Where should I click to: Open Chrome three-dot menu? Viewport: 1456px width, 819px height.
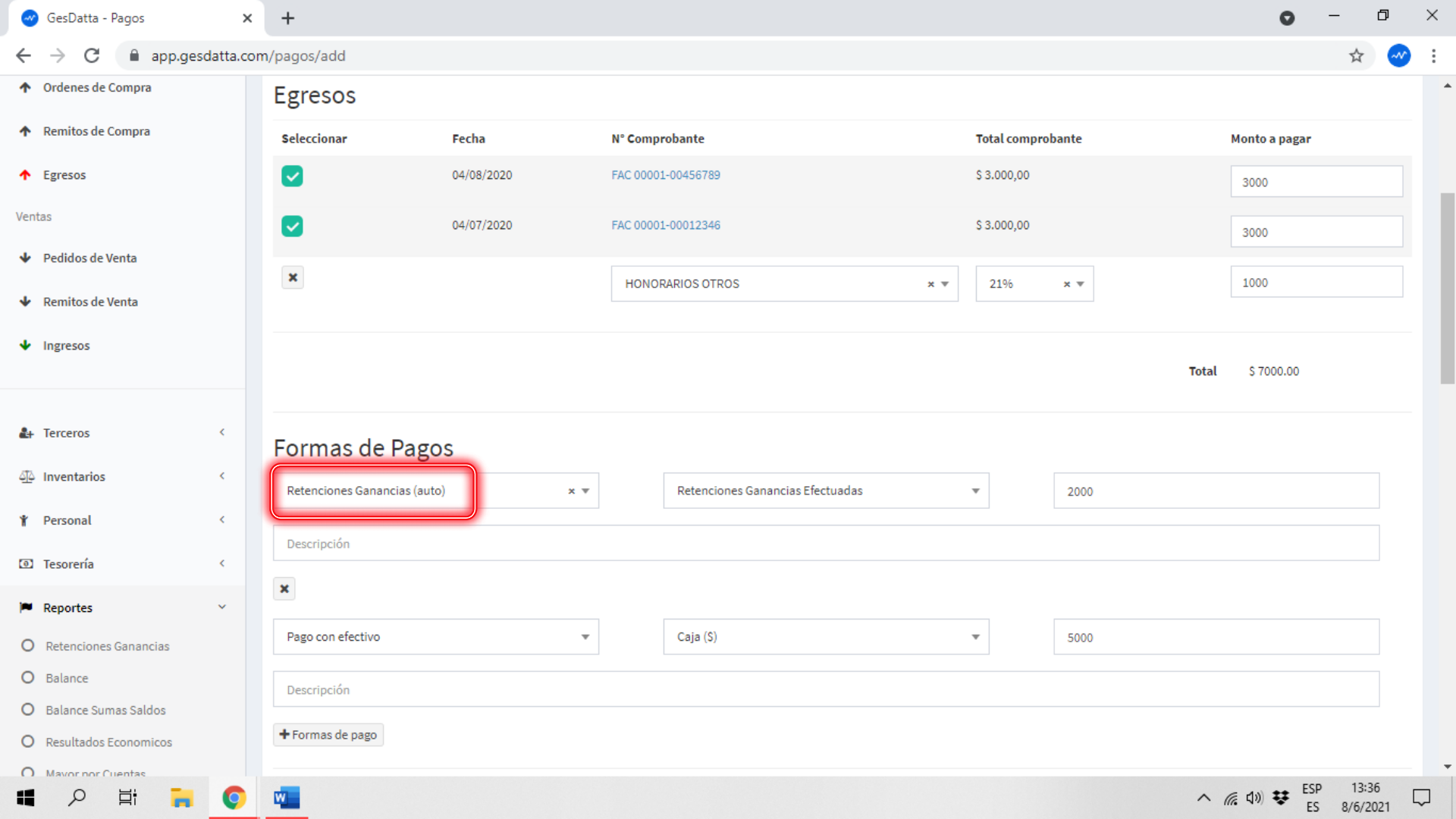[1433, 55]
